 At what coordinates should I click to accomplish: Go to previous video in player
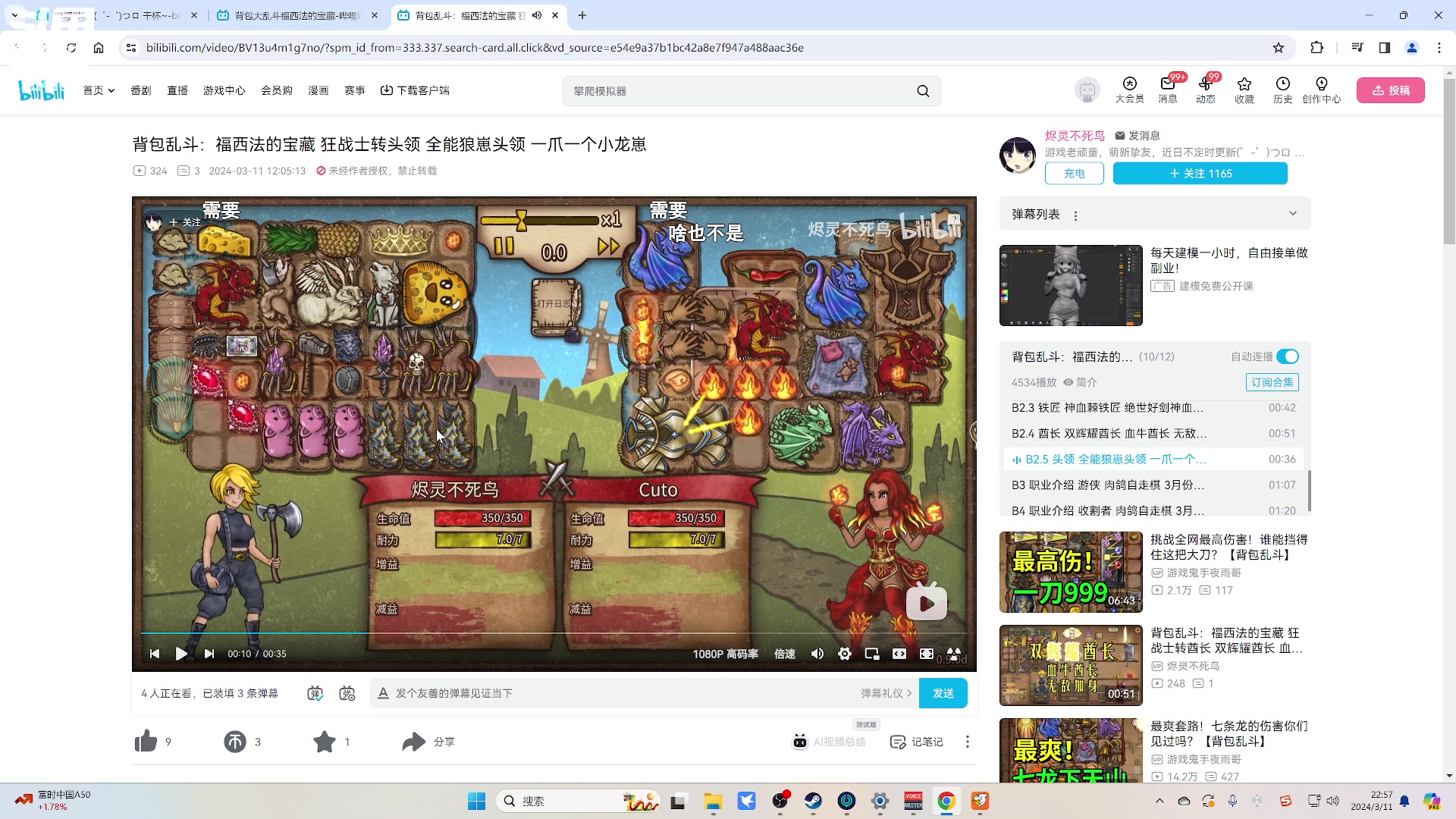(x=155, y=654)
